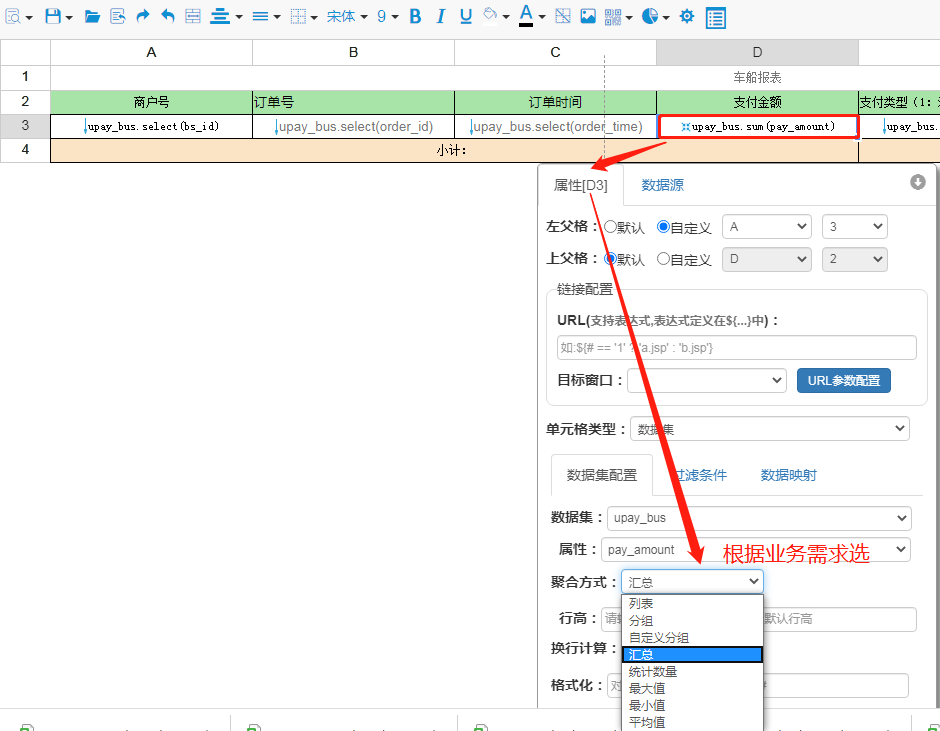
Task: Click the URL expression input field
Action: point(736,348)
